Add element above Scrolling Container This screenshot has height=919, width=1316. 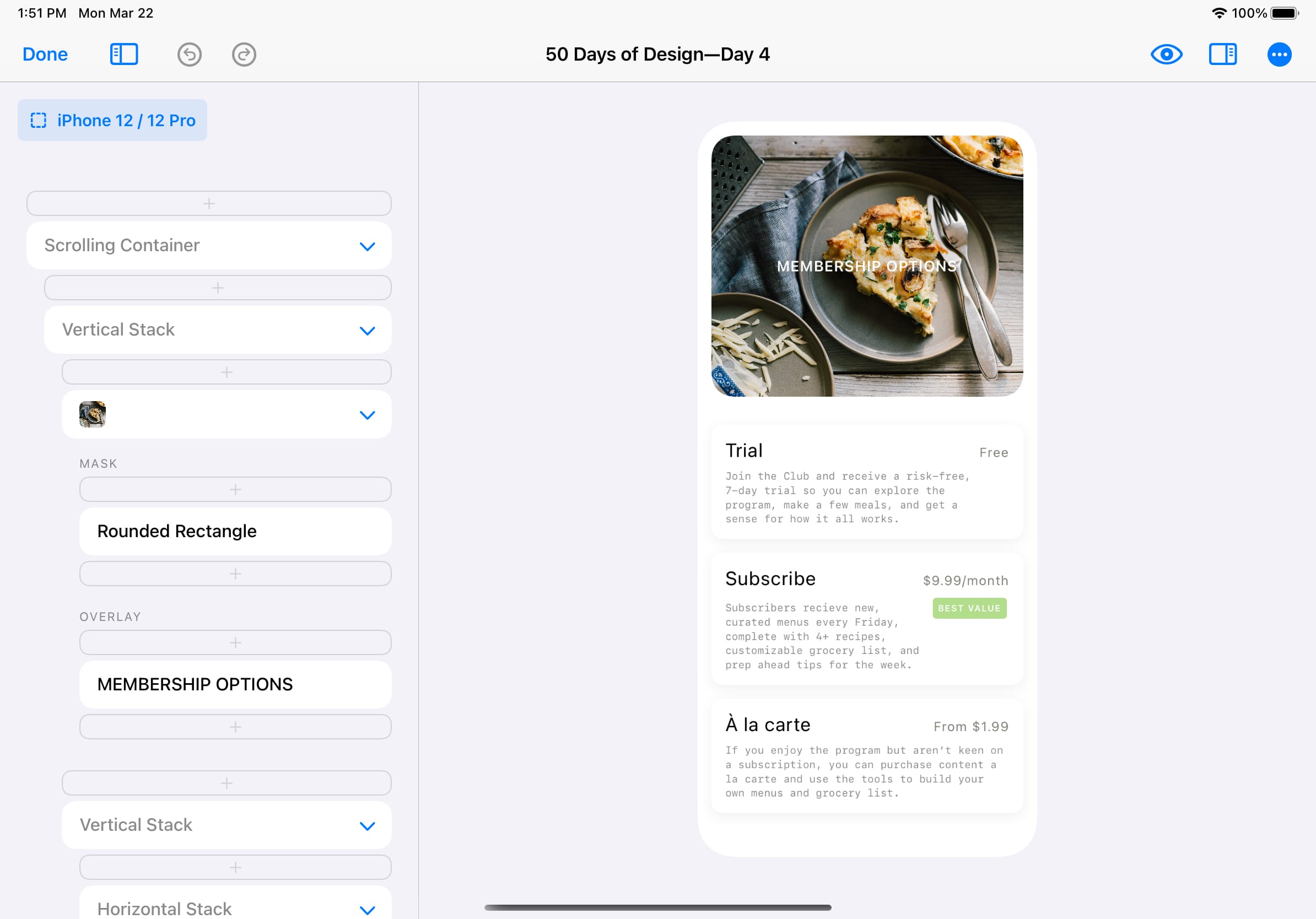pos(209,203)
